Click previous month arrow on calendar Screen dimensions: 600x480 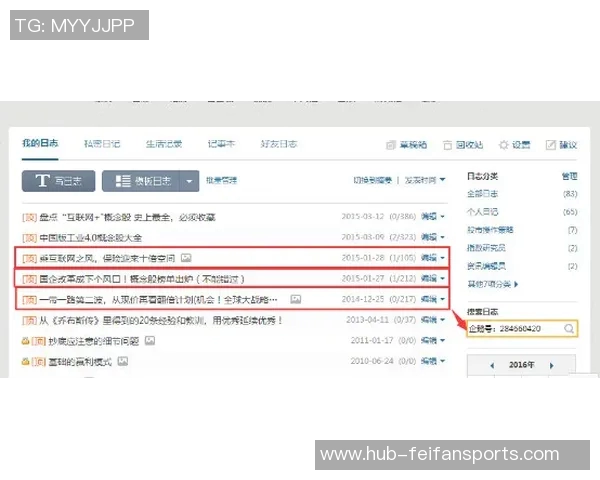[x=491, y=366]
